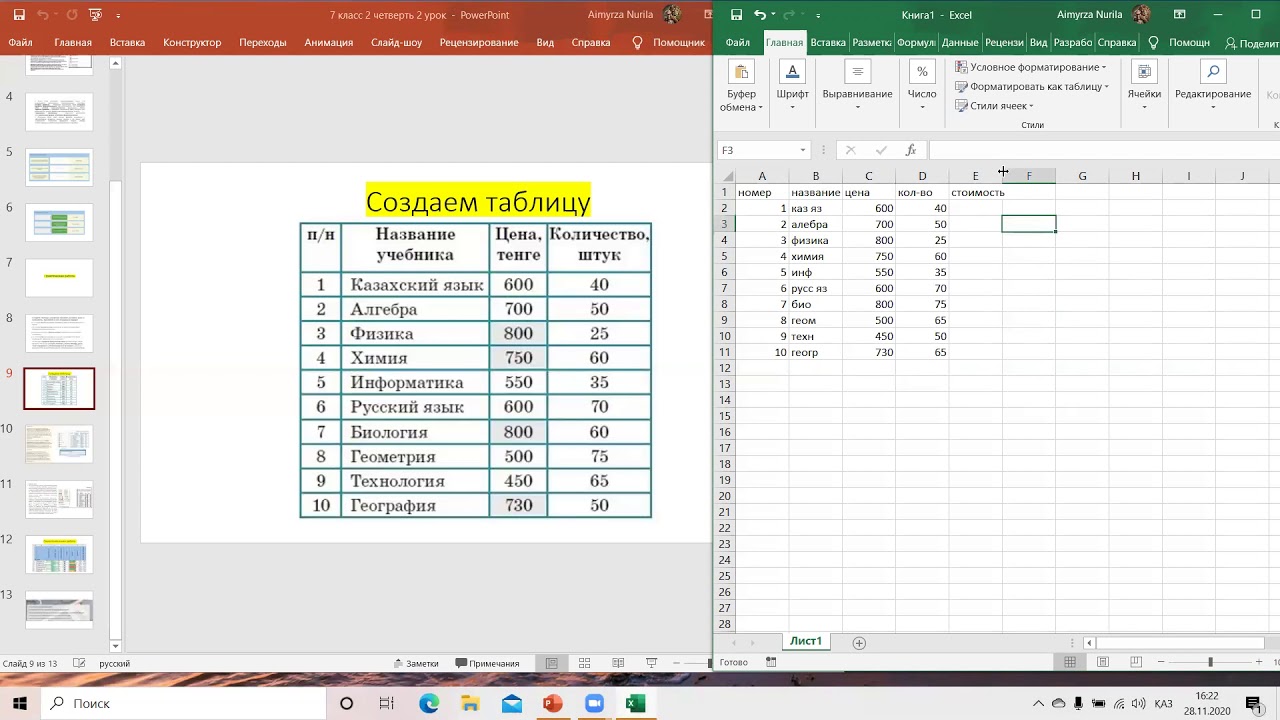Open the Excel Данные tab
Image resolution: width=1280 pixels, height=720 pixels.
click(x=960, y=43)
